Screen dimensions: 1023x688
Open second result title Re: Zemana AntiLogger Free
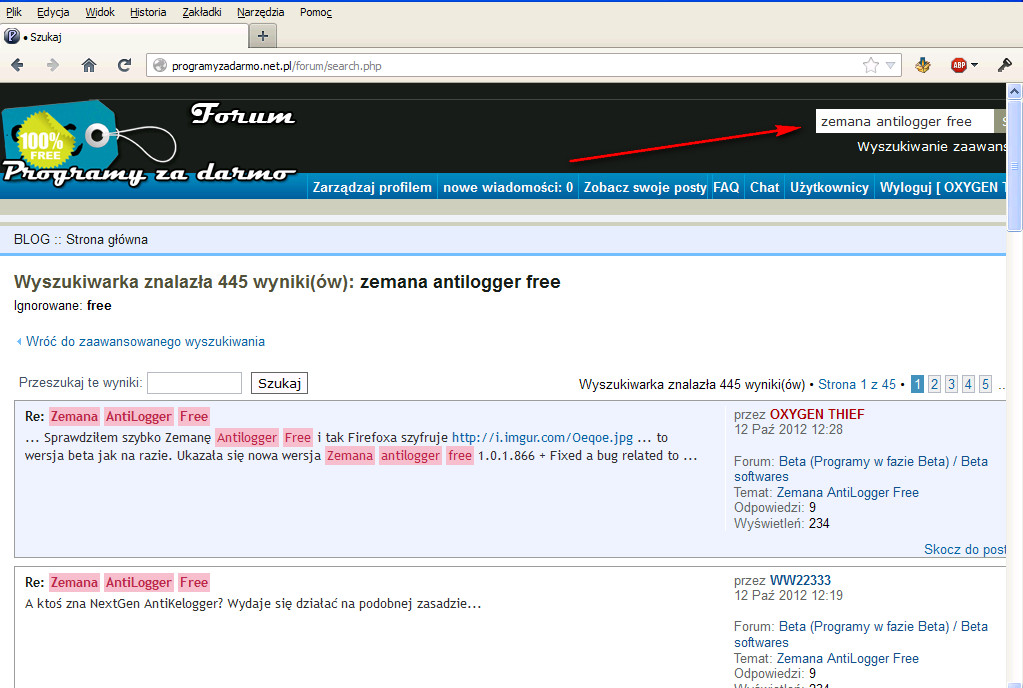click(117, 582)
